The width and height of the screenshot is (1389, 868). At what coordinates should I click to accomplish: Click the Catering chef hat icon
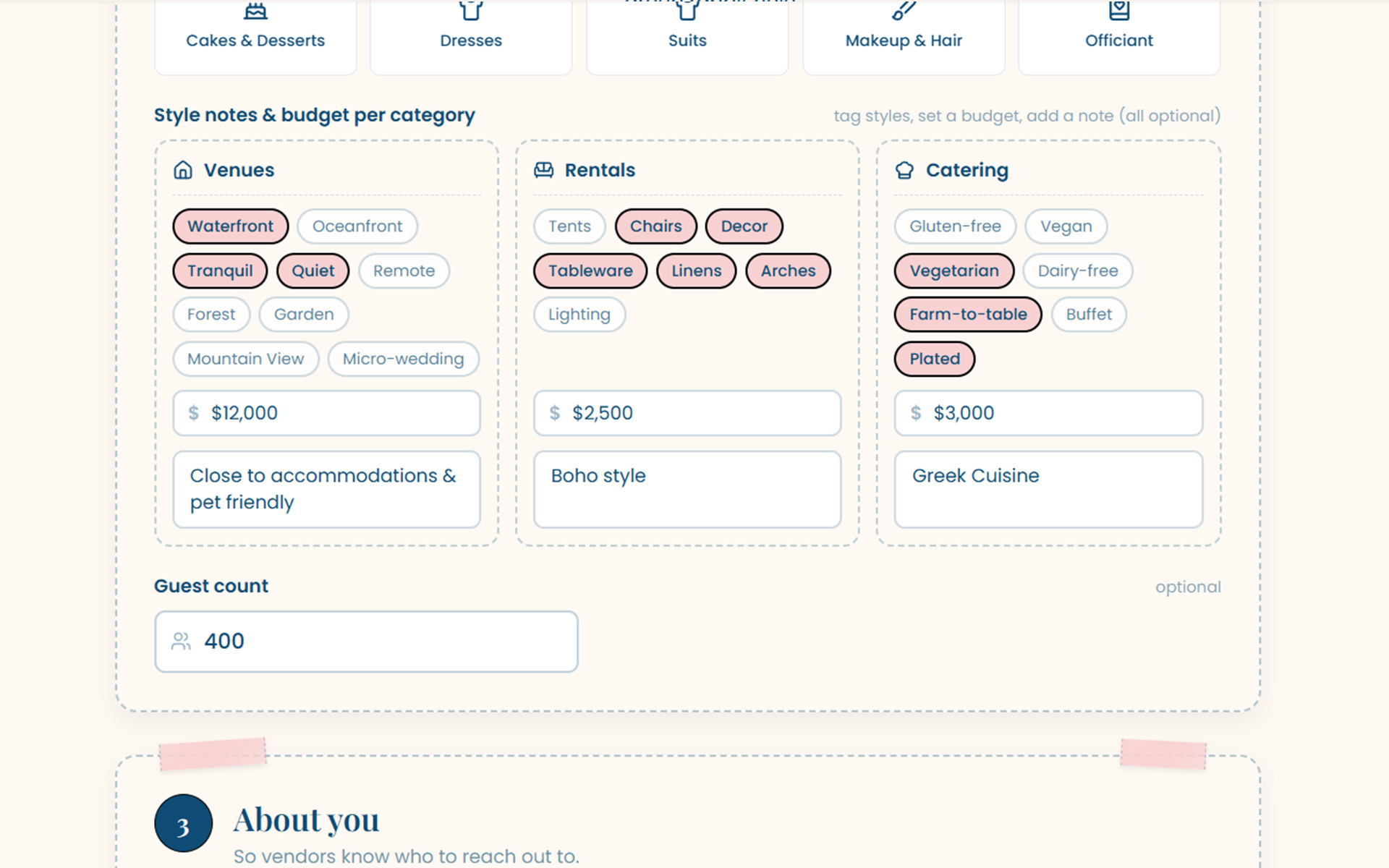pos(904,170)
